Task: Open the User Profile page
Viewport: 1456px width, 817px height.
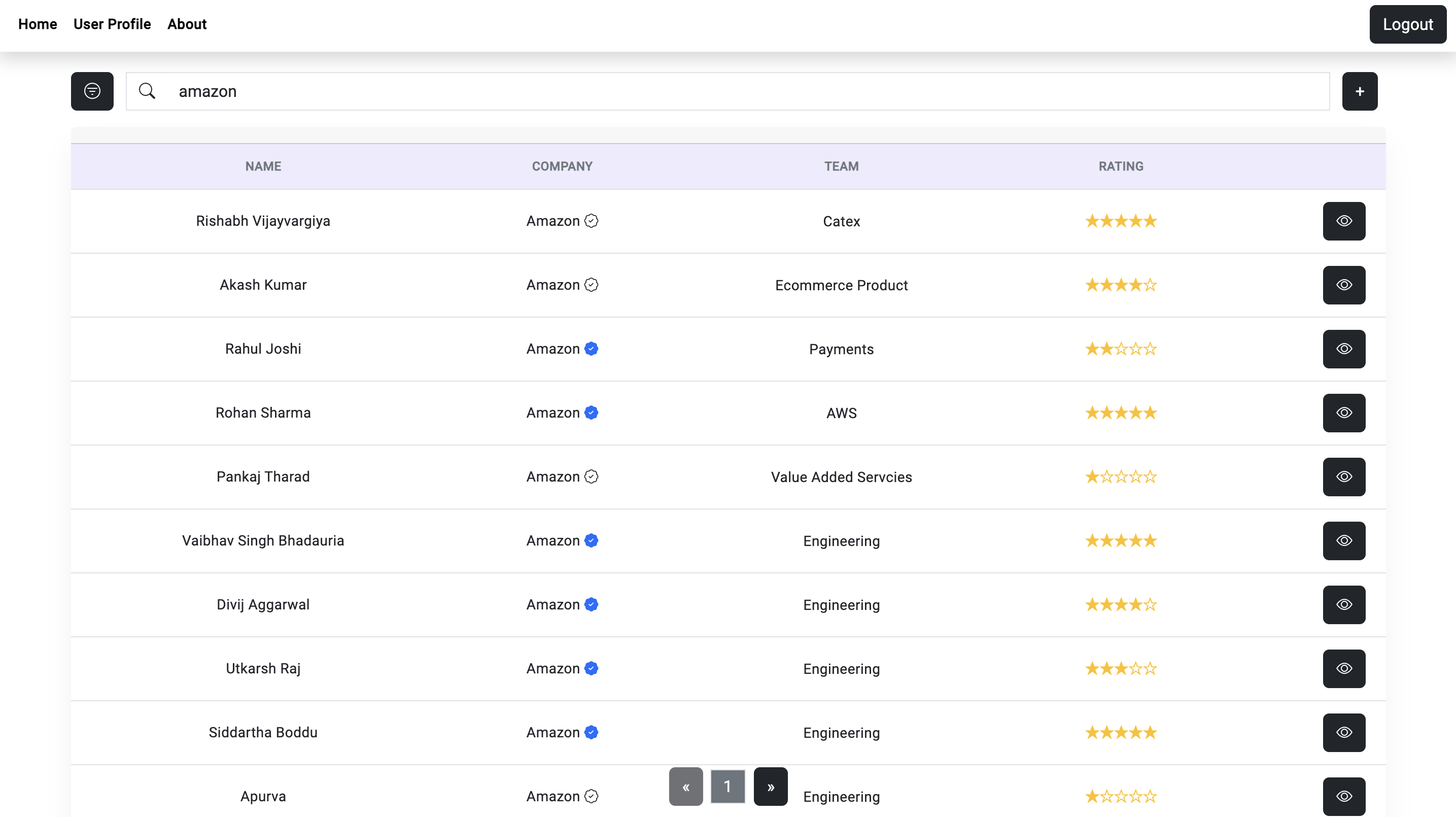Action: [x=112, y=24]
